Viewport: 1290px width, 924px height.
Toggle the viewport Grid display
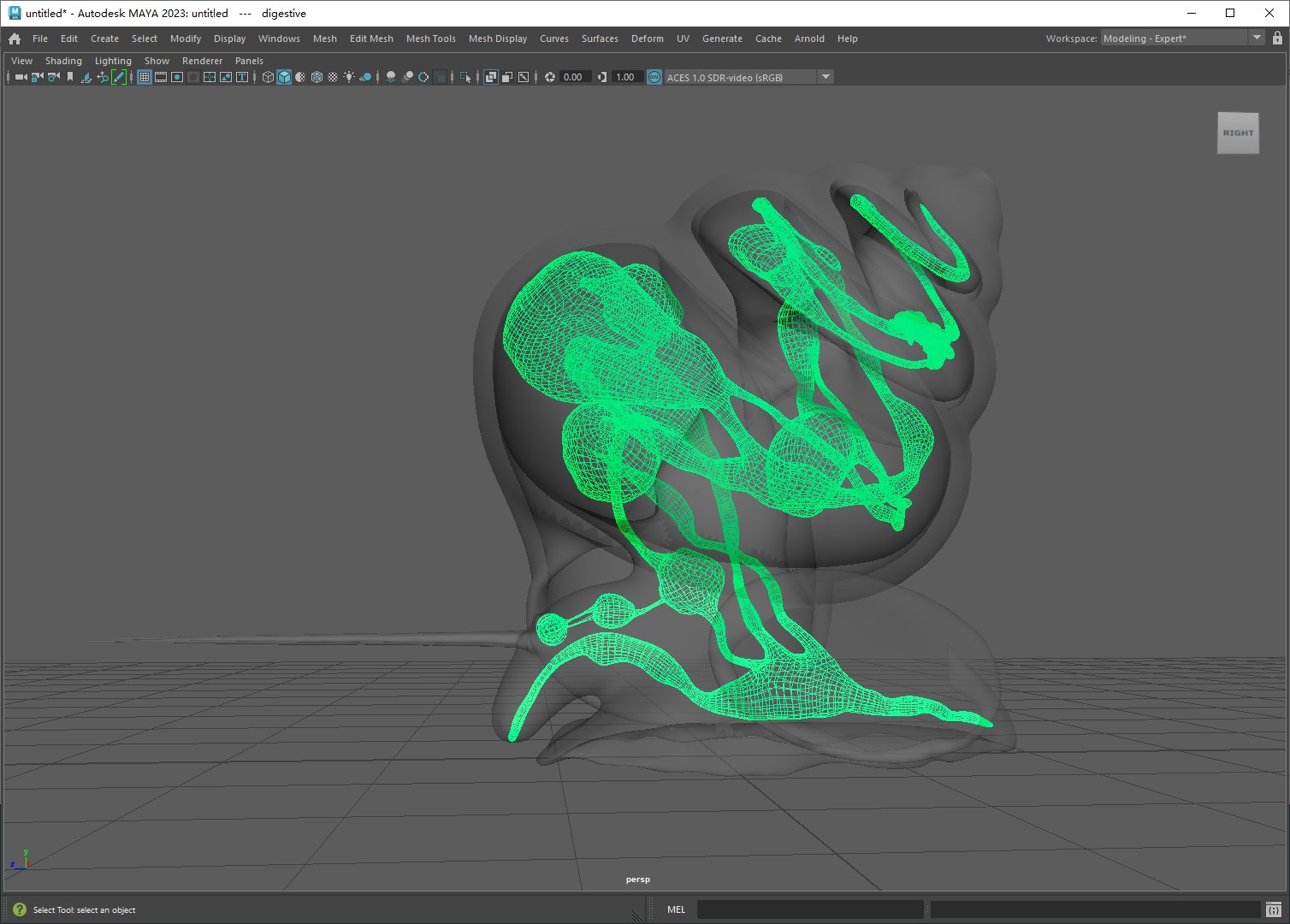tap(145, 77)
